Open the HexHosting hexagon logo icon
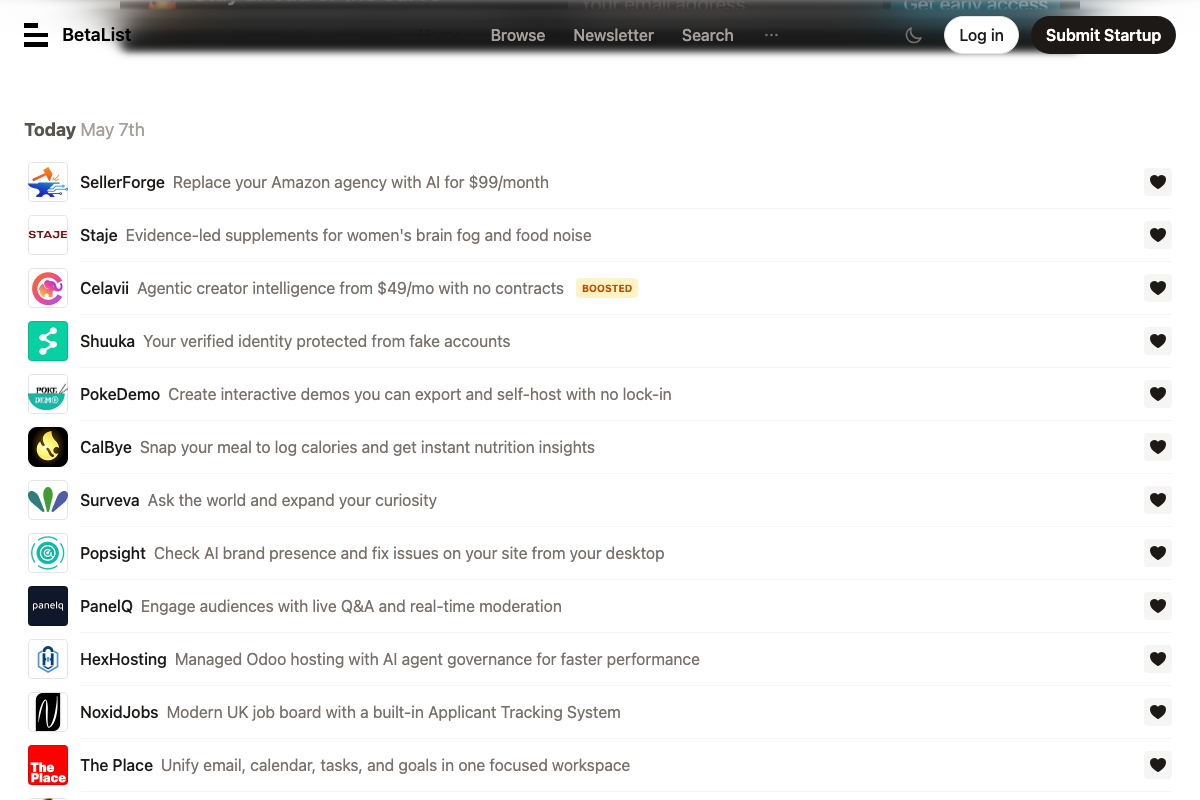 48,659
